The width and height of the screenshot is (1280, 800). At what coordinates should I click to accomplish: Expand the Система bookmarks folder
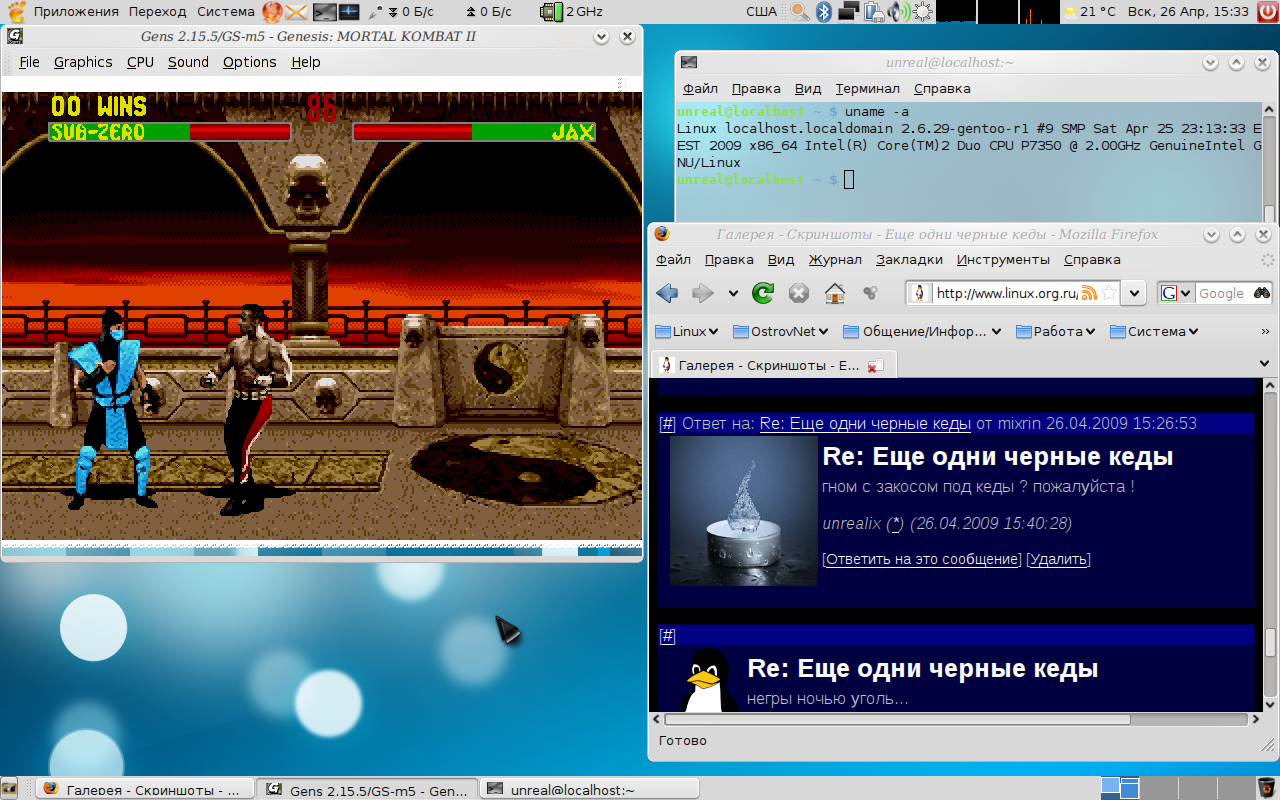click(x=1154, y=332)
